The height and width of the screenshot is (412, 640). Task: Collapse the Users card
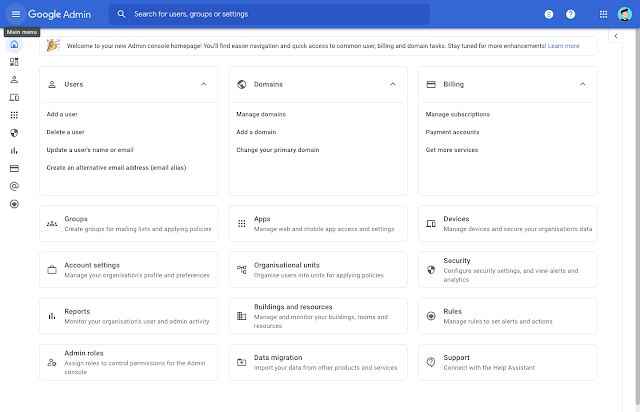tap(203, 85)
